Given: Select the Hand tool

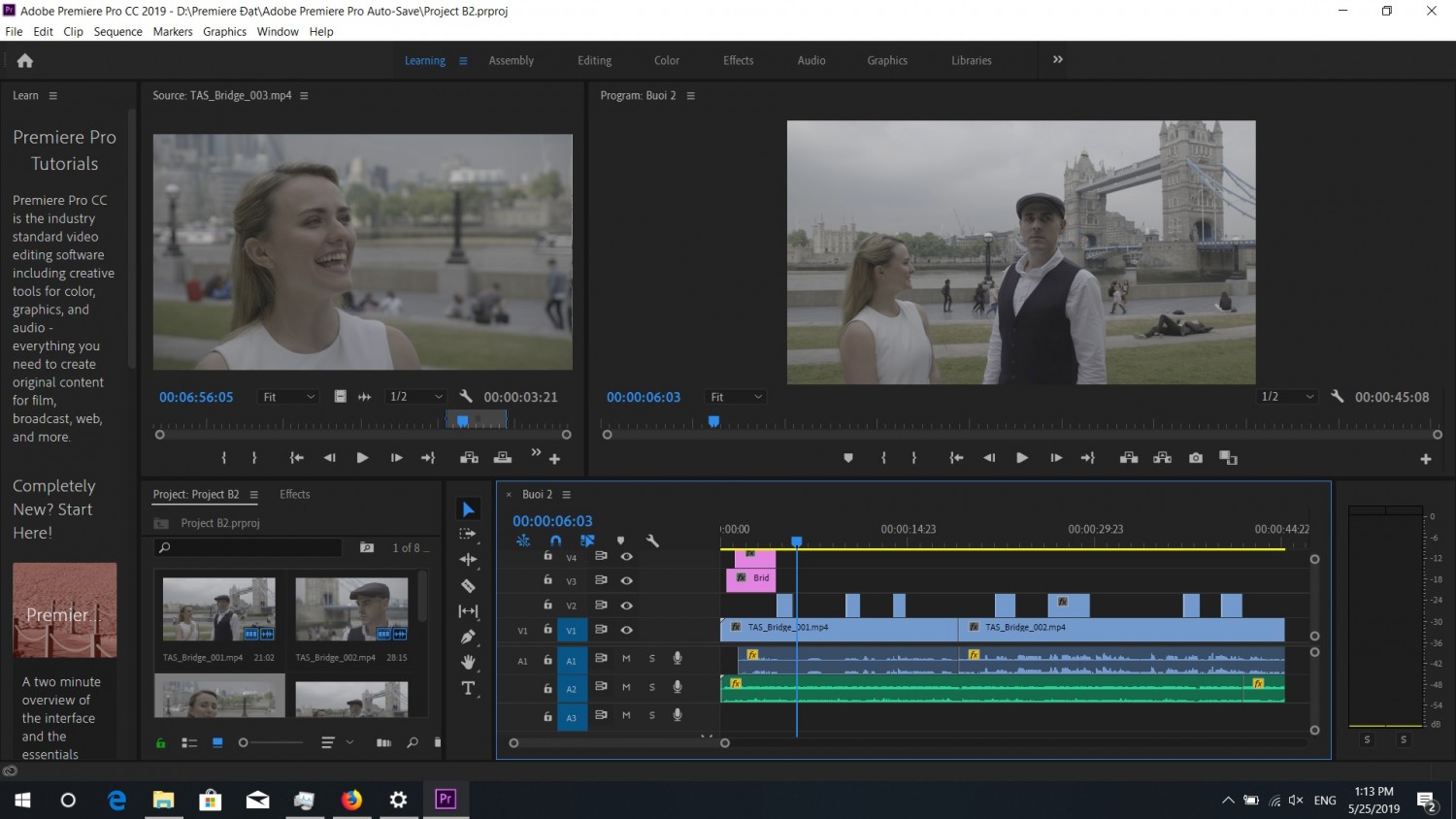Looking at the screenshot, I should [468, 662].
